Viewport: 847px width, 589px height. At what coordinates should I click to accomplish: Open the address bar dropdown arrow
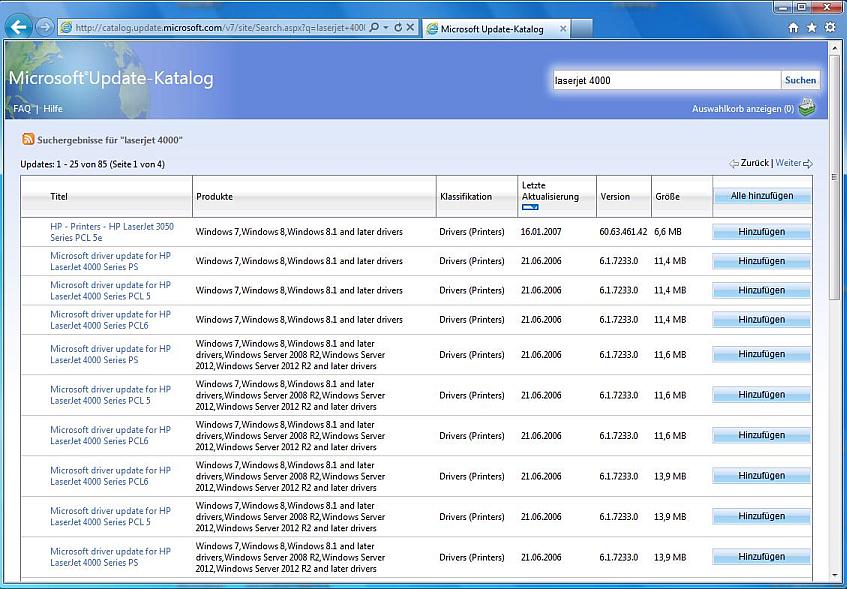pos(386,28)
